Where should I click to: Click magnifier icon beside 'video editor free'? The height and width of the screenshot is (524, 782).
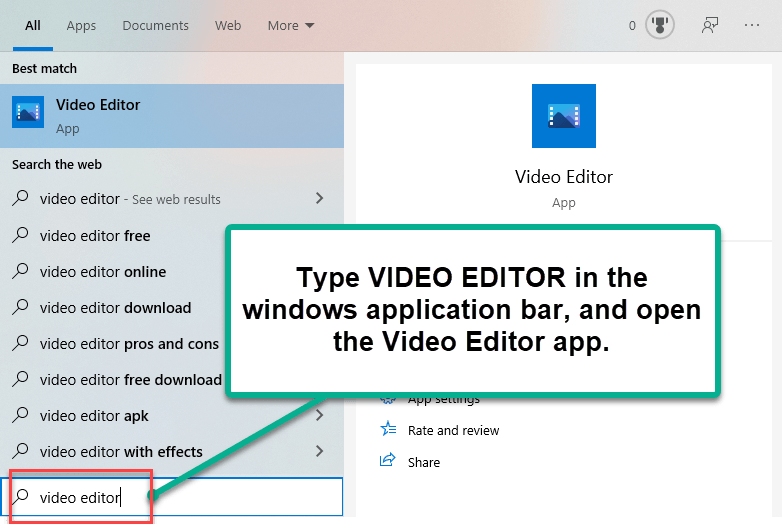pos(20,235)
